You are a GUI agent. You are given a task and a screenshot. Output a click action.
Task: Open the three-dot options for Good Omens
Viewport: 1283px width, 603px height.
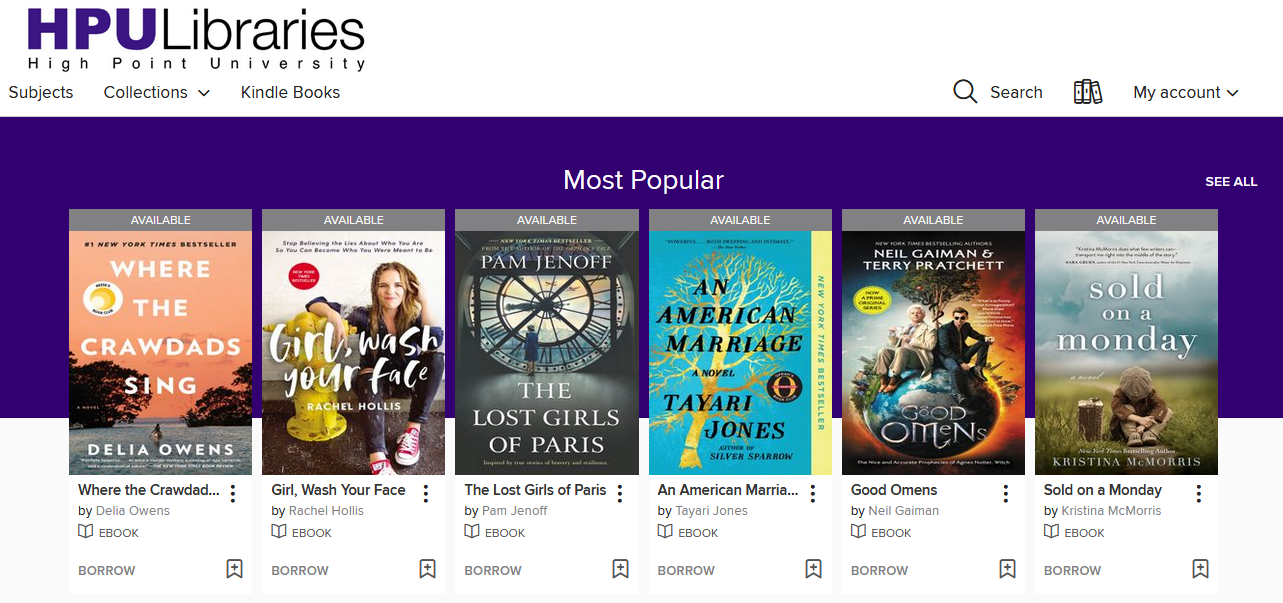[x=1005, y=493]
